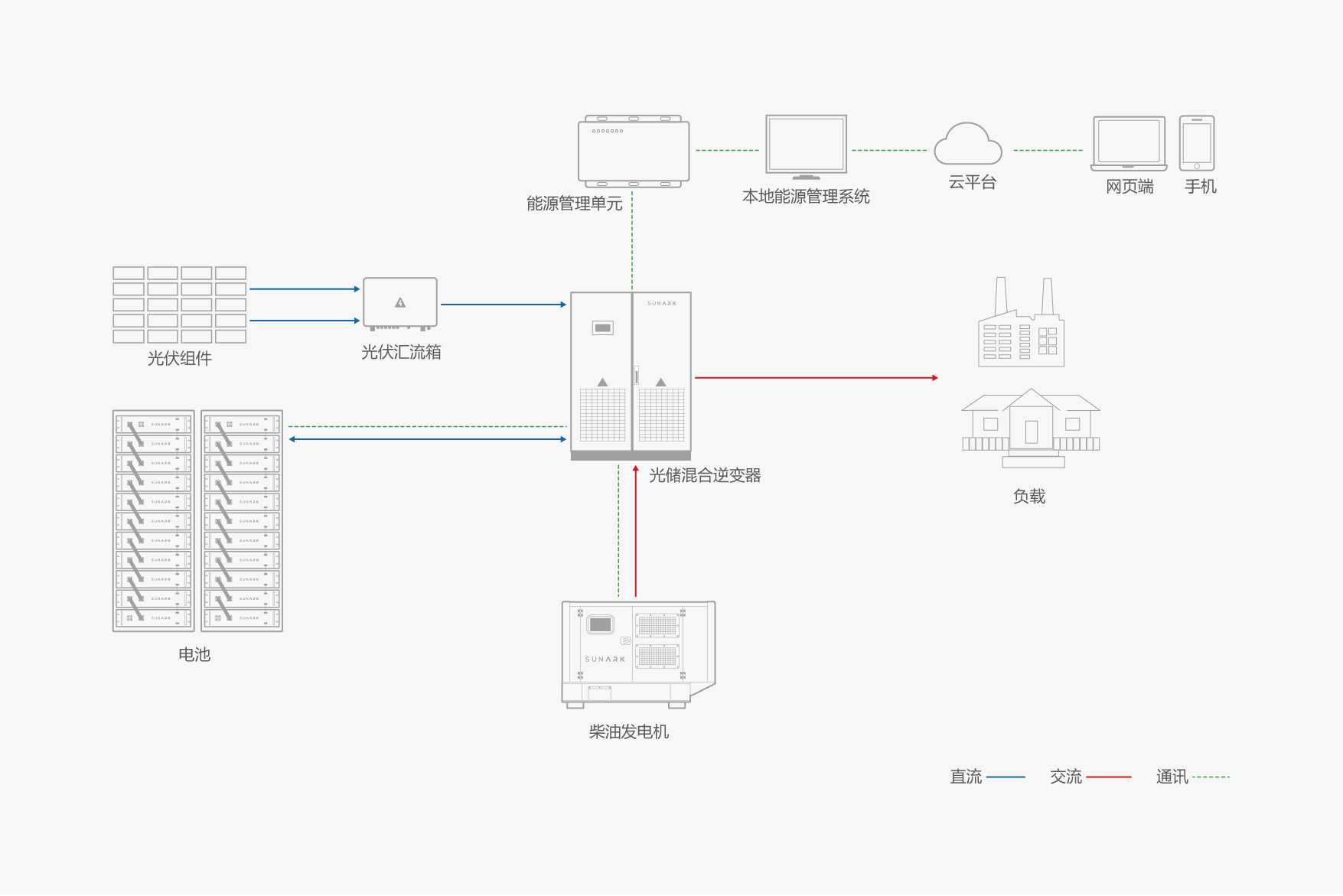Click the cloud platform icon
The image size is (1343, 896).
(x=968, y=145)
